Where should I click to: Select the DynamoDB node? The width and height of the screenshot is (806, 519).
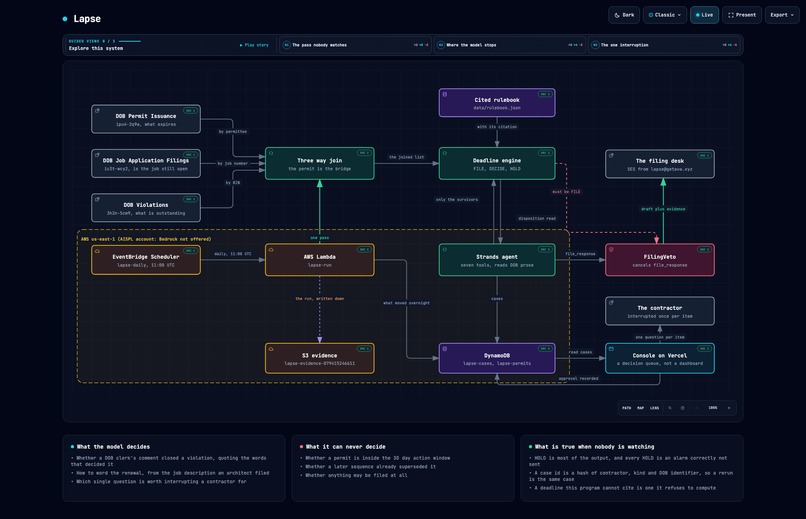pyautogui.click(x=497, y=358)
